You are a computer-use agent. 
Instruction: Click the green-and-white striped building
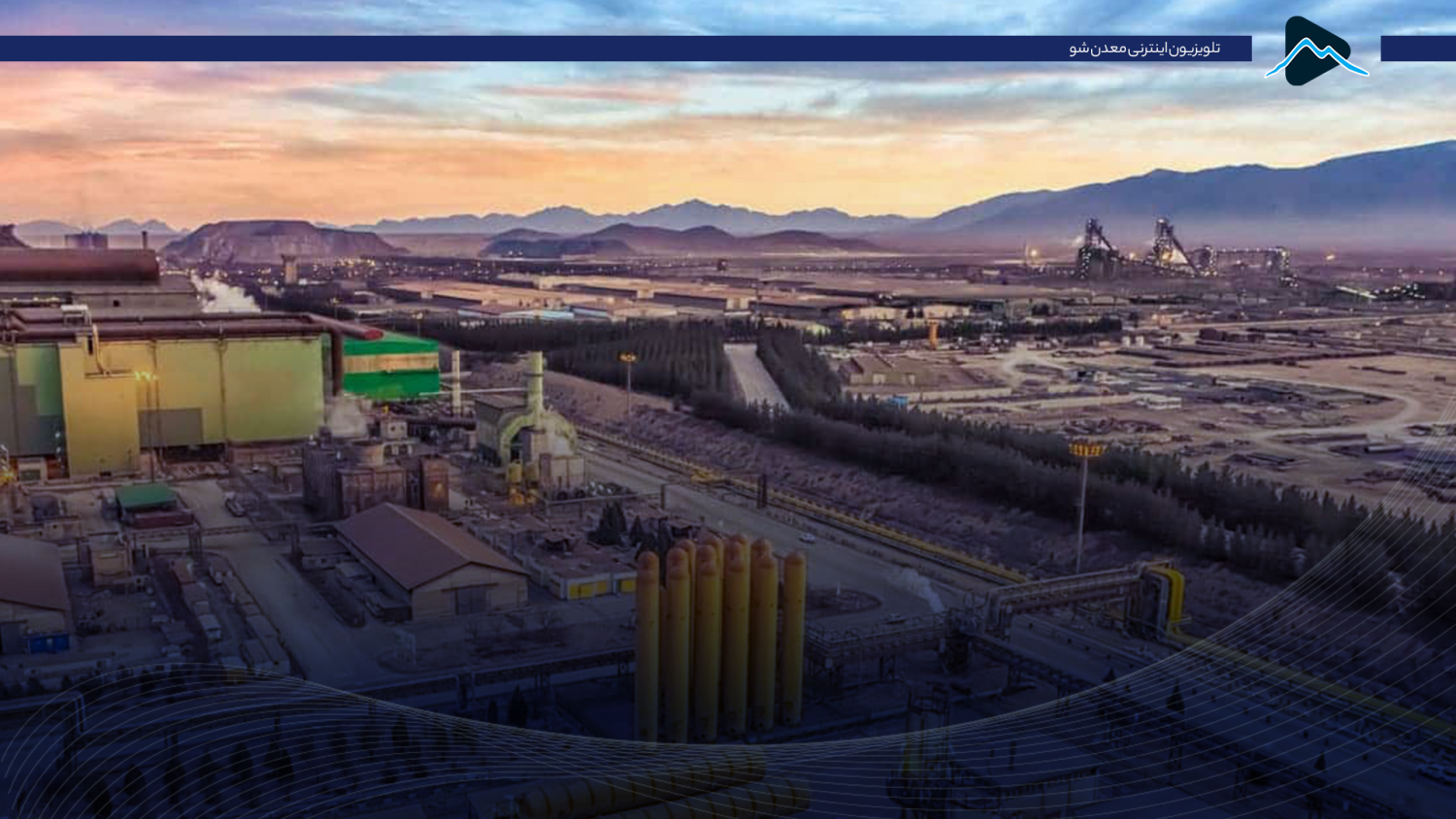coord(391,366)
